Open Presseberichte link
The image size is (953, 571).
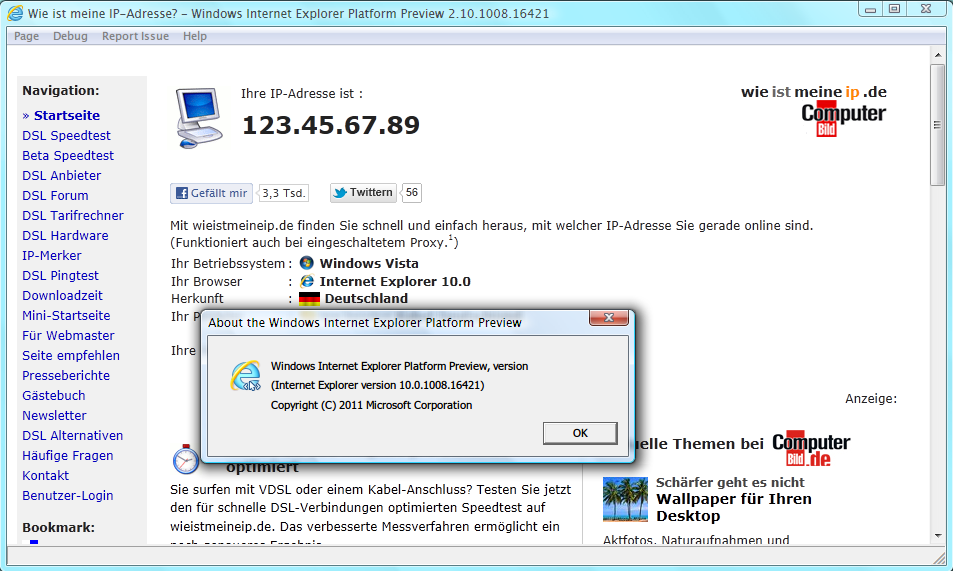66,376
